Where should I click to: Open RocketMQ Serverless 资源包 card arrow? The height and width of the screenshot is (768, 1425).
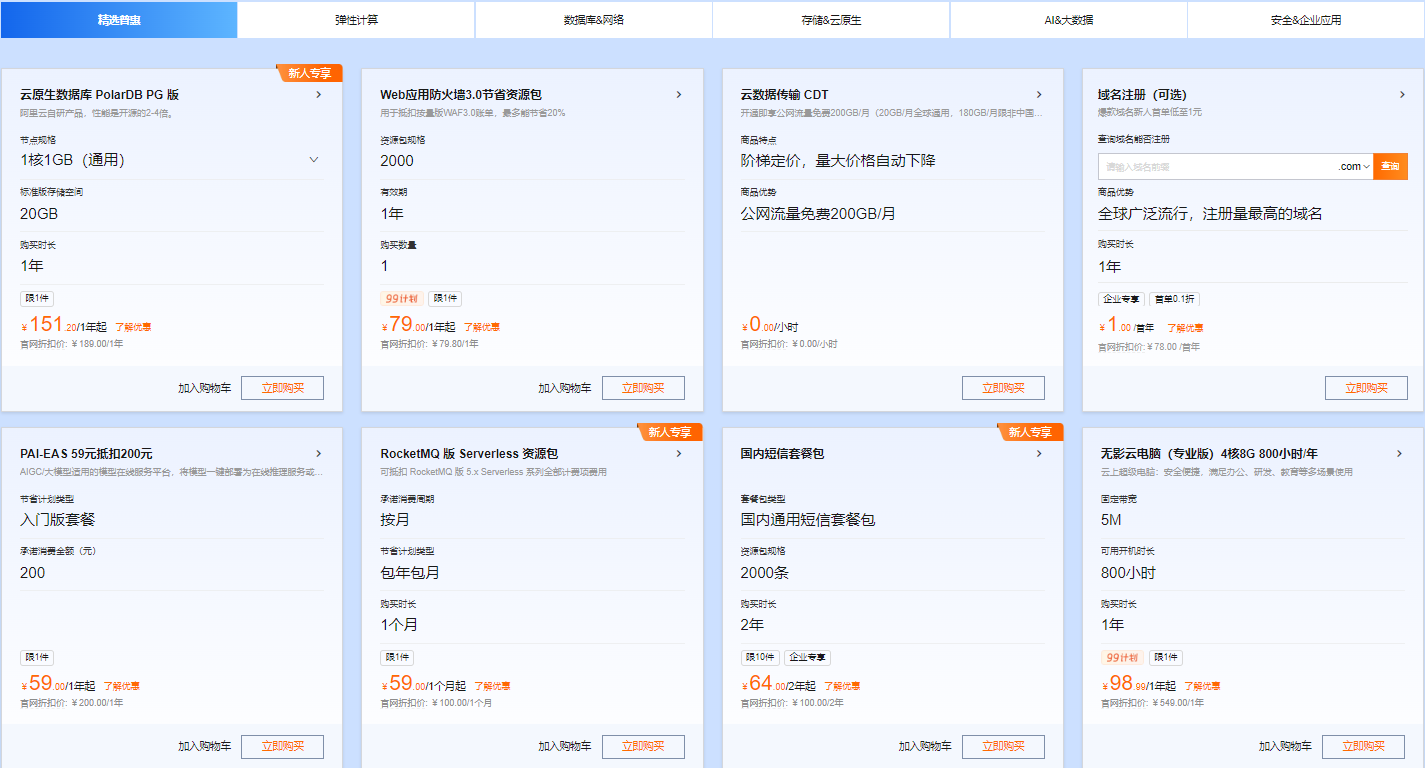(678, 454)
